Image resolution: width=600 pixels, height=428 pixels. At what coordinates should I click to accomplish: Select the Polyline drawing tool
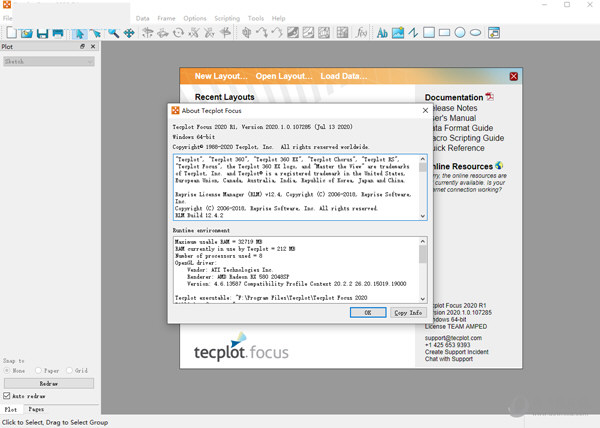[x=413, y=33]
